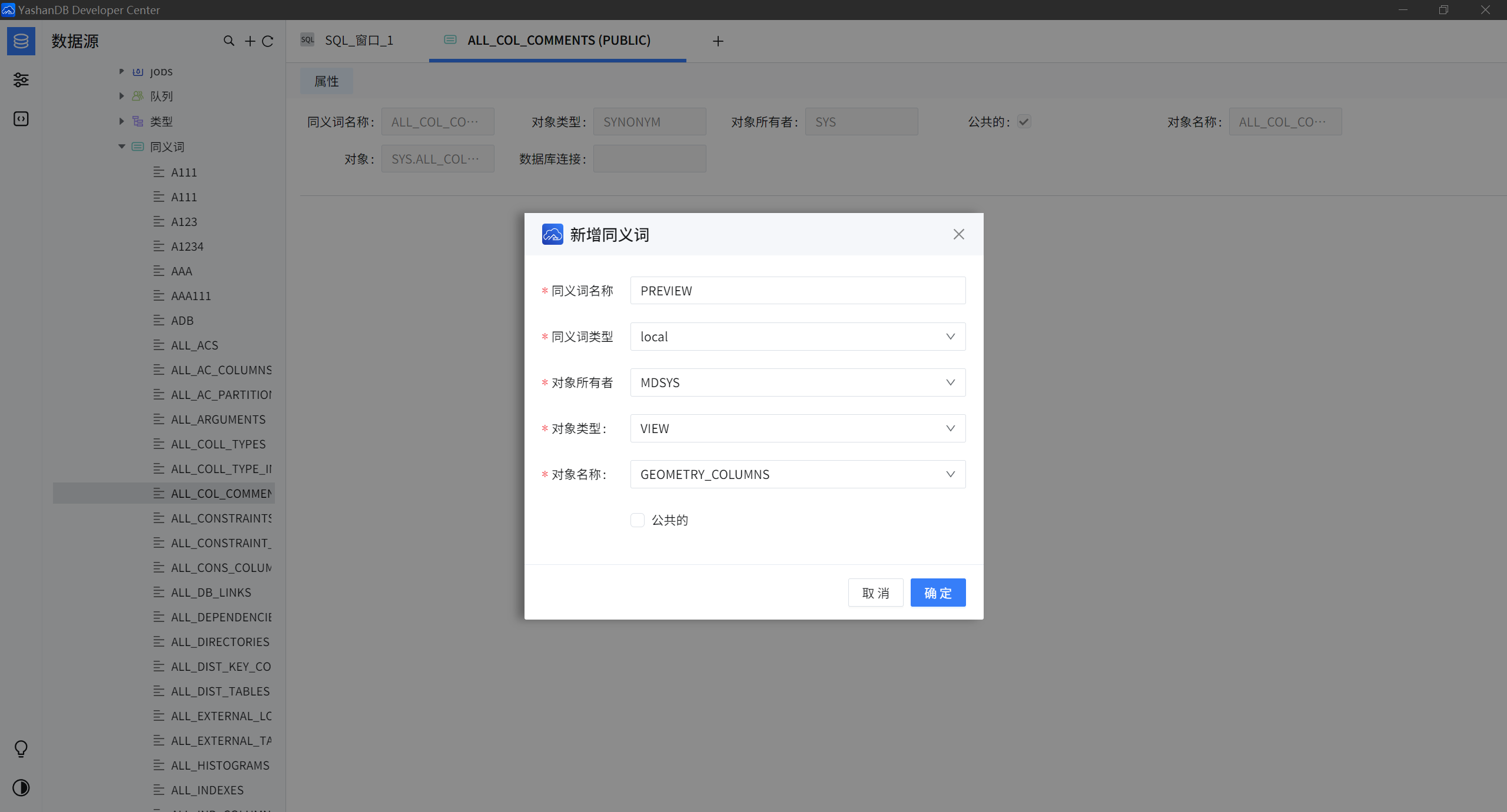Close the 新增同义词 dialog
The height and width of the screenshot is (812, 1507).
tap(959, 234)
